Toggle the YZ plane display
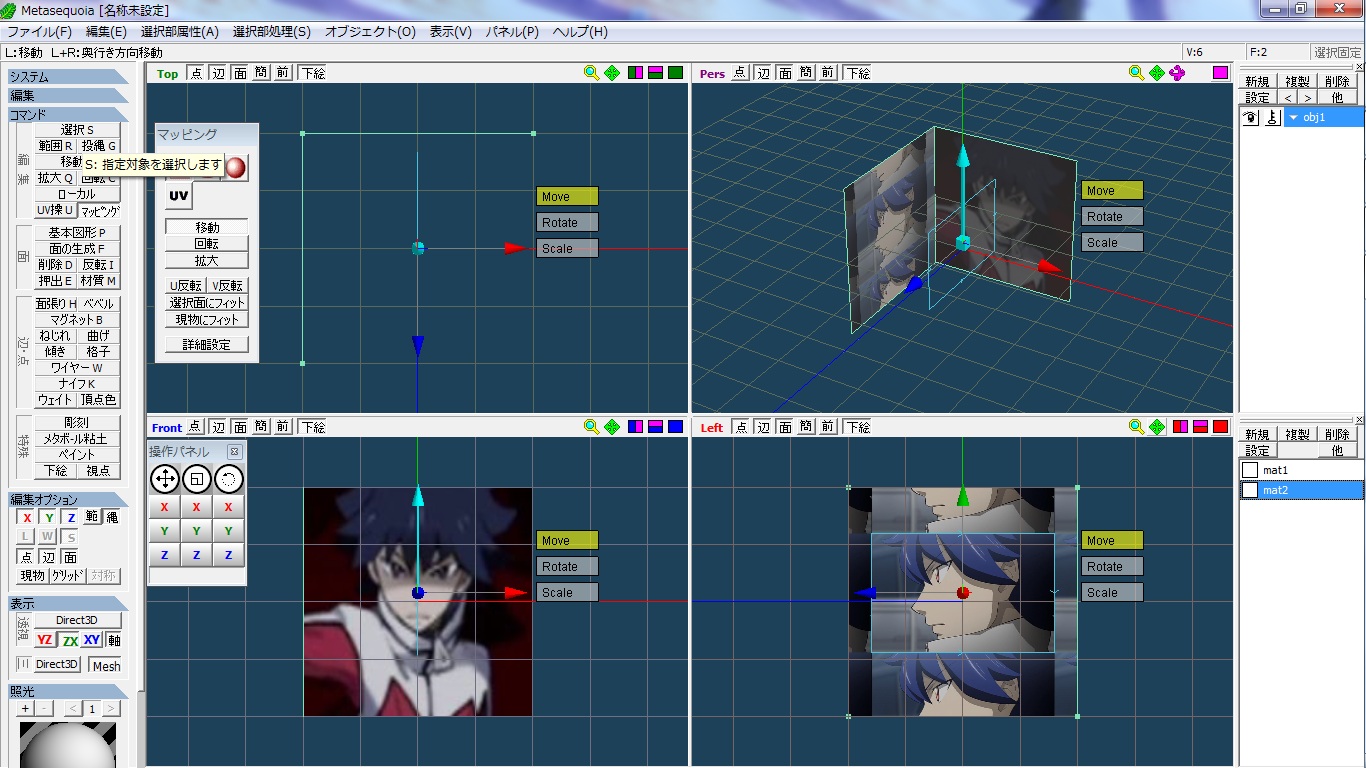Image resolution: width=1366 pixels, height=768 pixels. point(44,640)
